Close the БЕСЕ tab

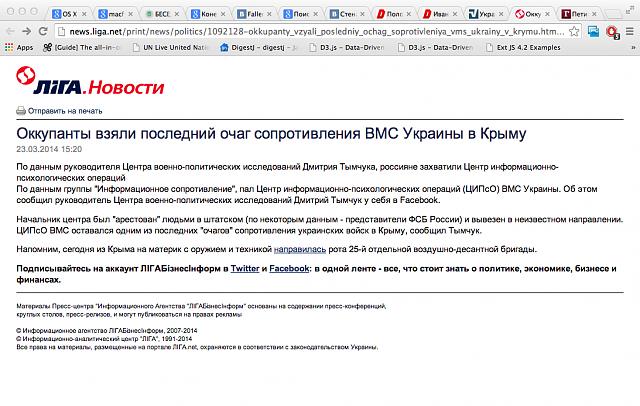click(177, 14)
